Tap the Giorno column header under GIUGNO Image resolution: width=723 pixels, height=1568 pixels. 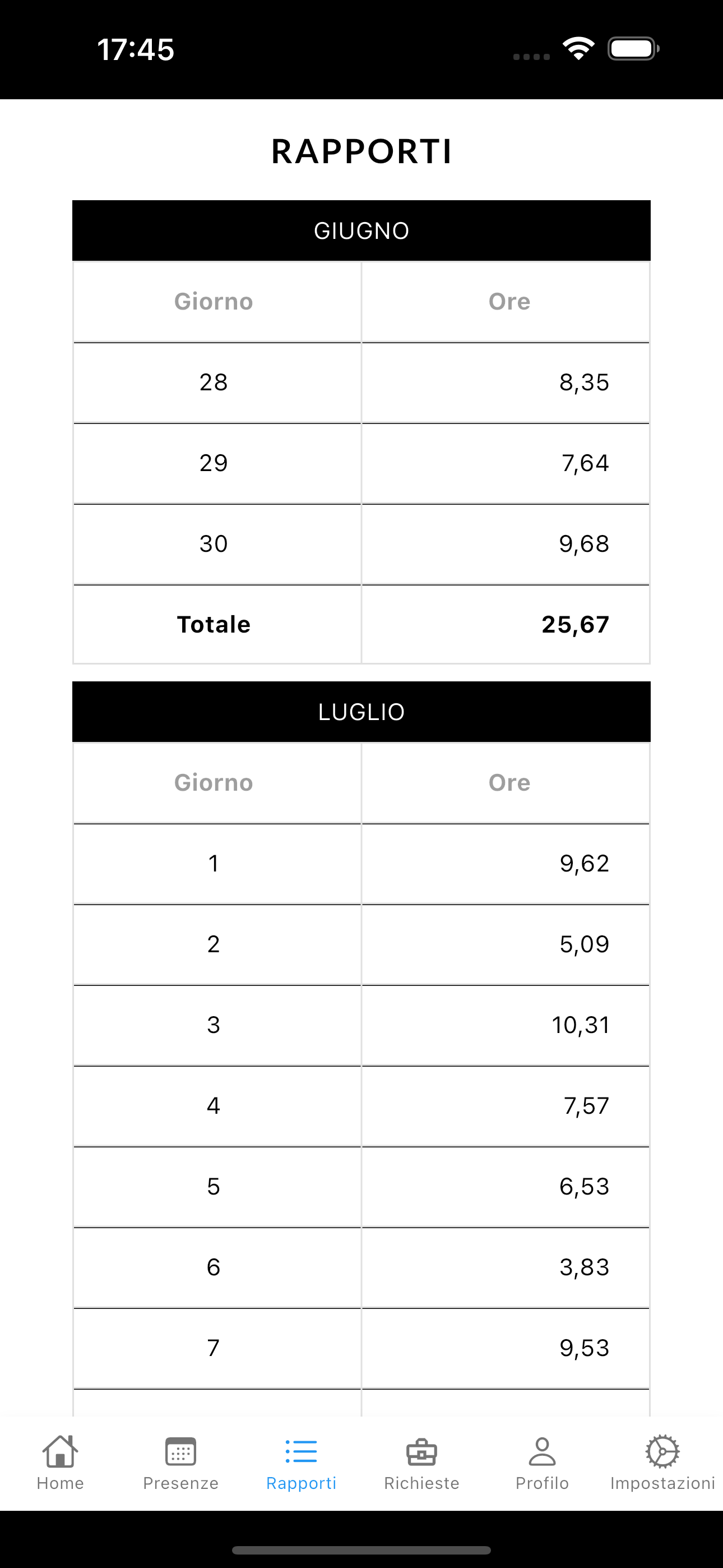(x=214, y=301)
